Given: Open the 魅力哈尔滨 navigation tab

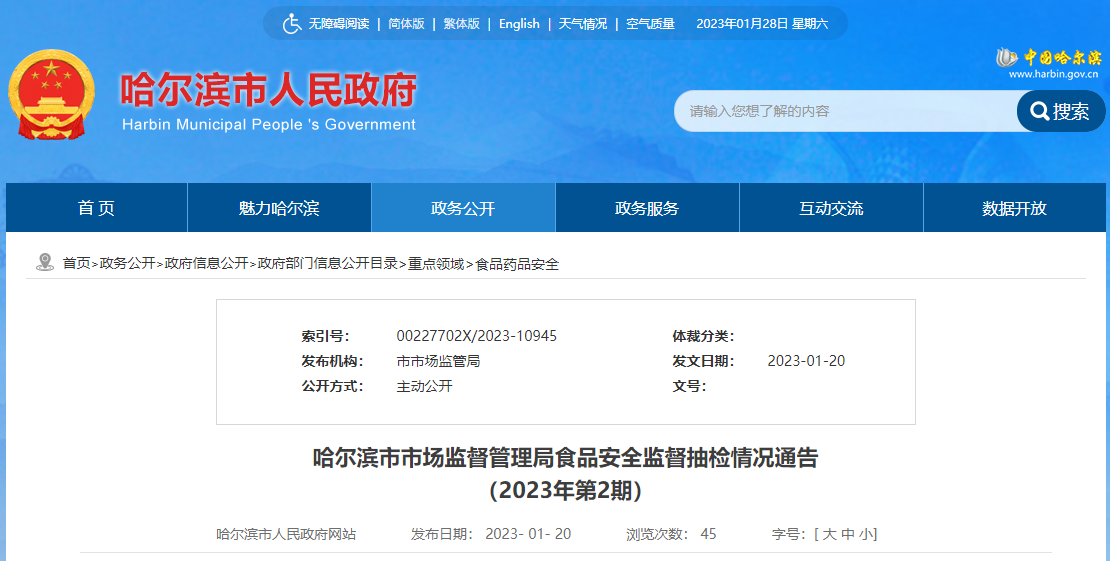Looking at the screenshot, I should pyautogui.click(x=279, y=208).
